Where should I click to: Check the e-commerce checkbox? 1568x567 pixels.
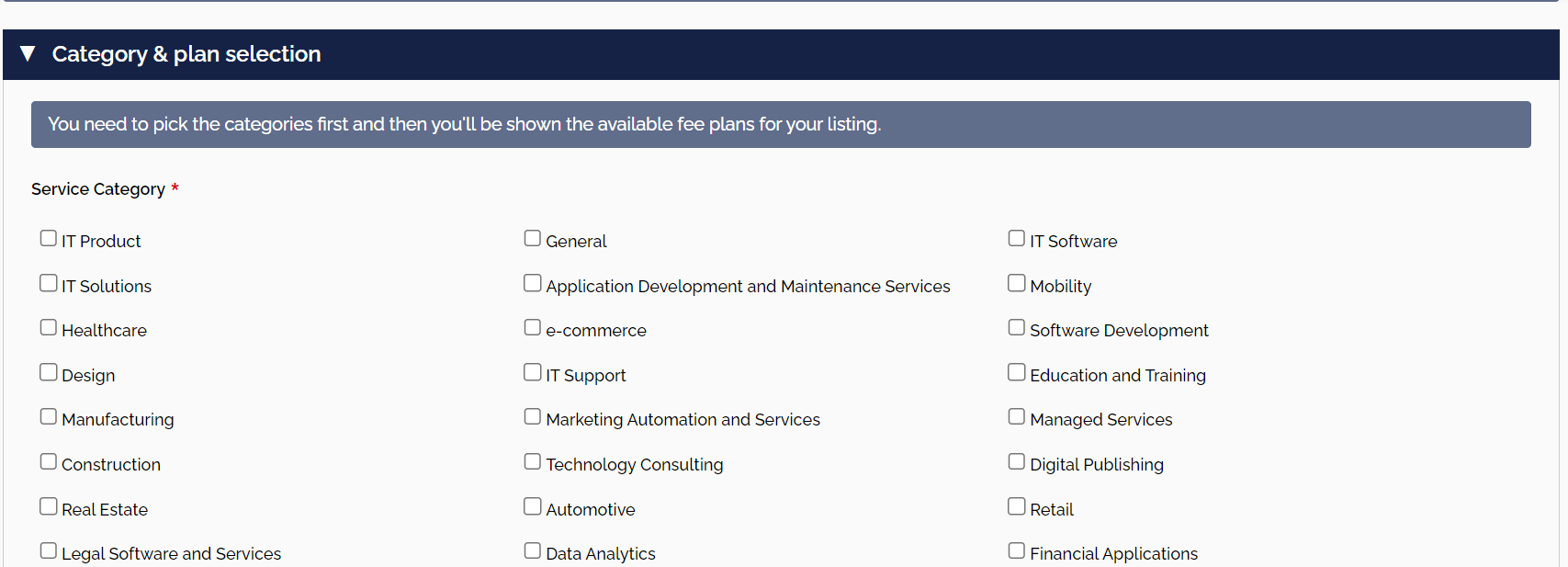[x=533, y=328]
